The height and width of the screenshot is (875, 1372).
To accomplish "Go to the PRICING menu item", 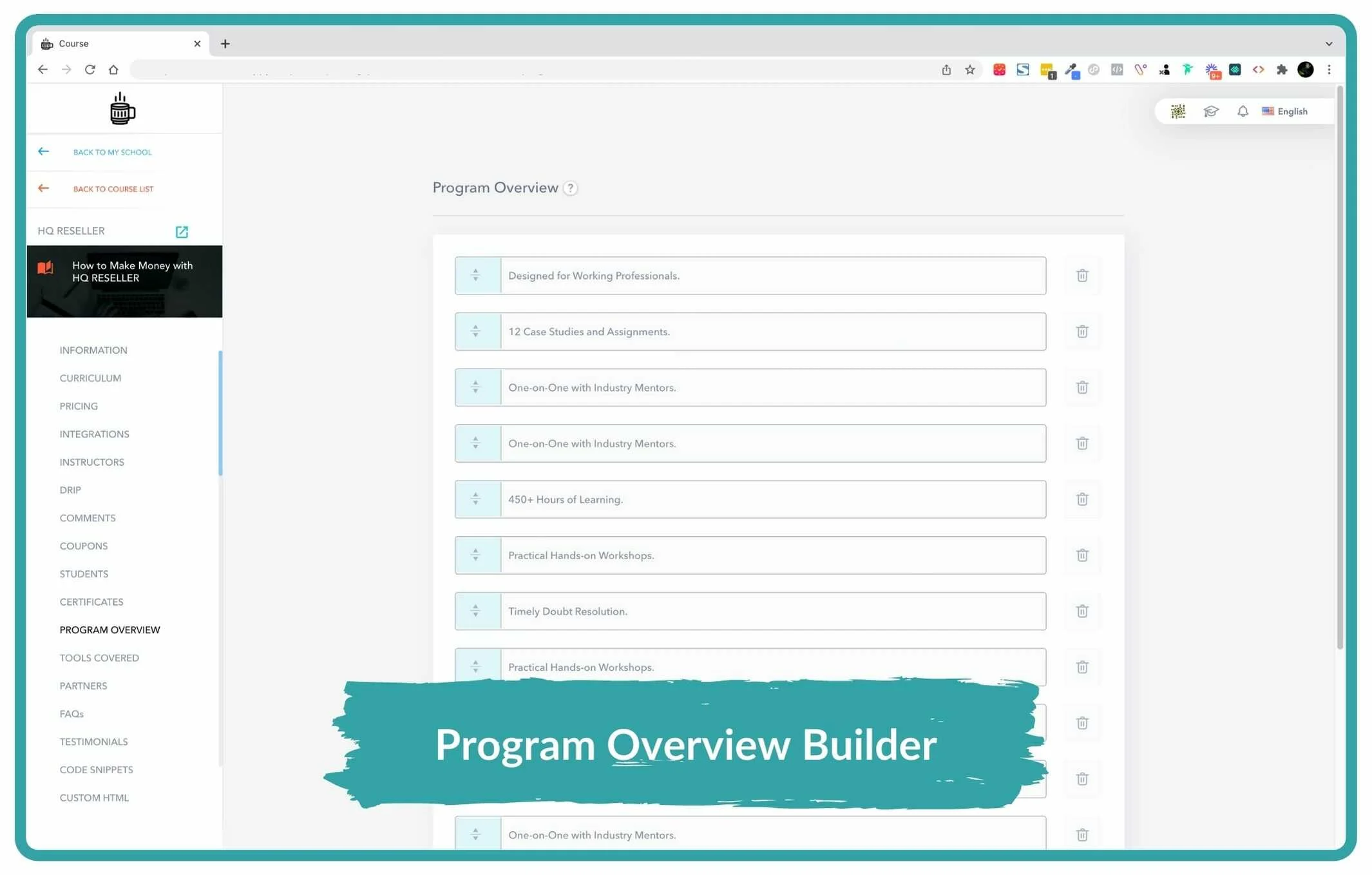I will click(79, 406).
